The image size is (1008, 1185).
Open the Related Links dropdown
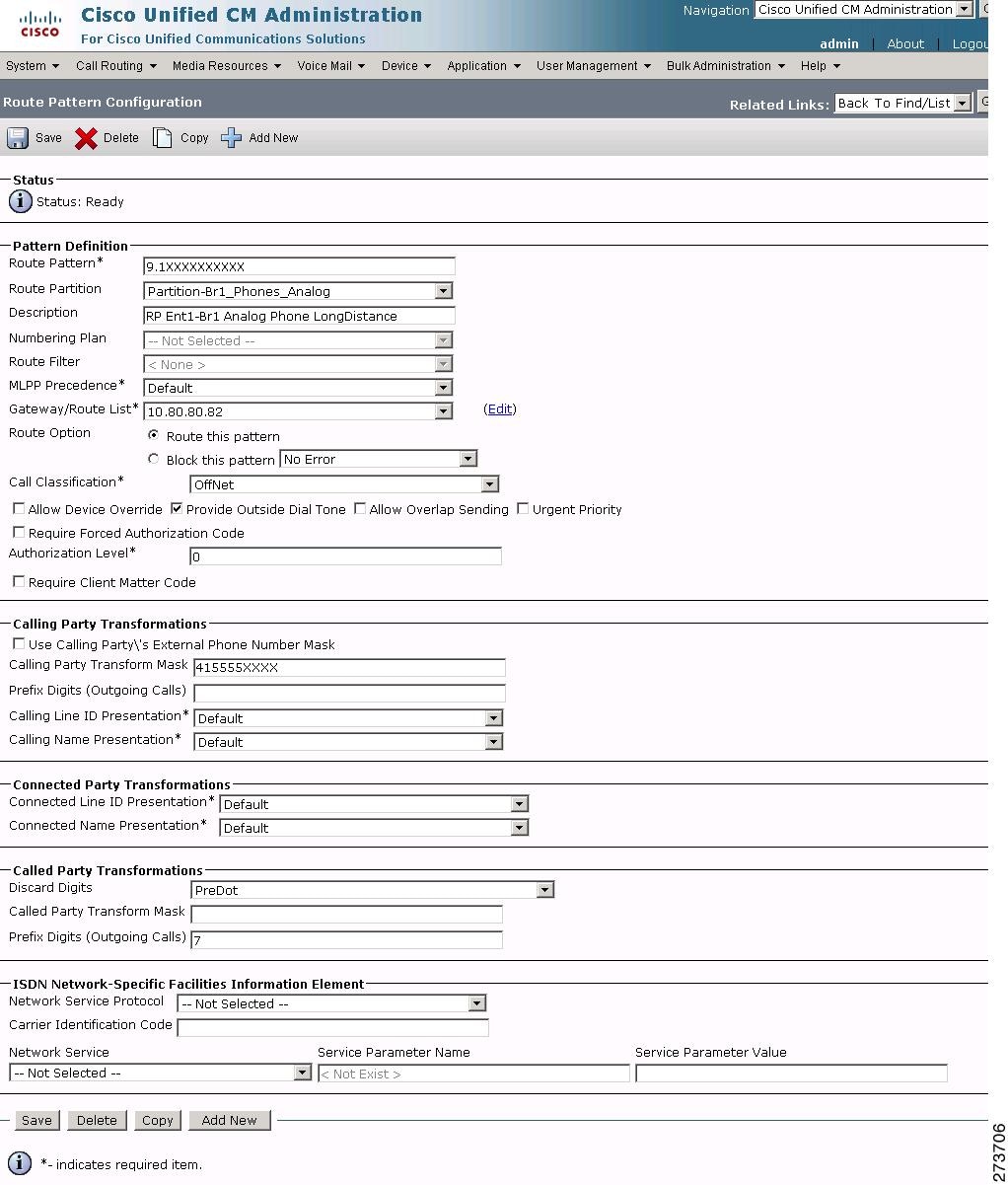[x=903, y=103]
